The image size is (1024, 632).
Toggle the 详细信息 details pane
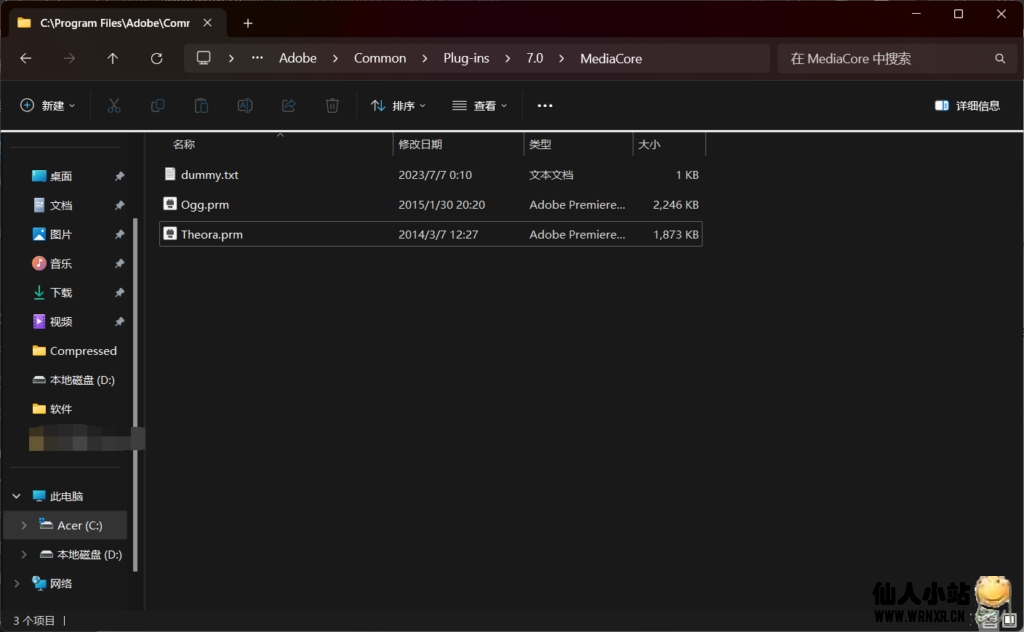966,105
